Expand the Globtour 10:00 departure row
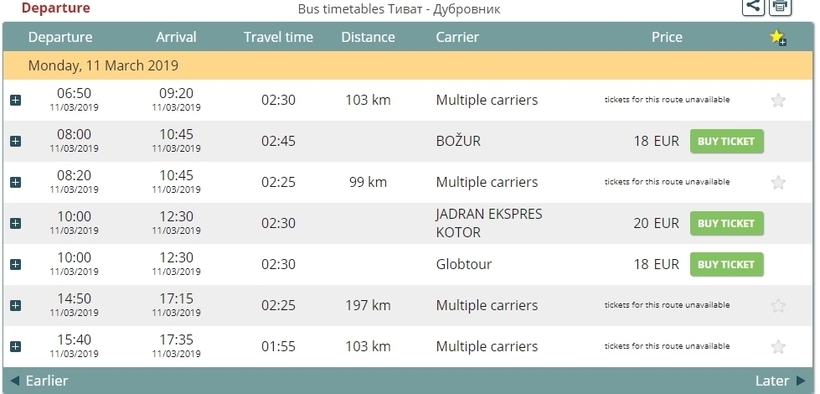Screen dimensions: 820x394 pyautogui.click(x=16, y=264)
